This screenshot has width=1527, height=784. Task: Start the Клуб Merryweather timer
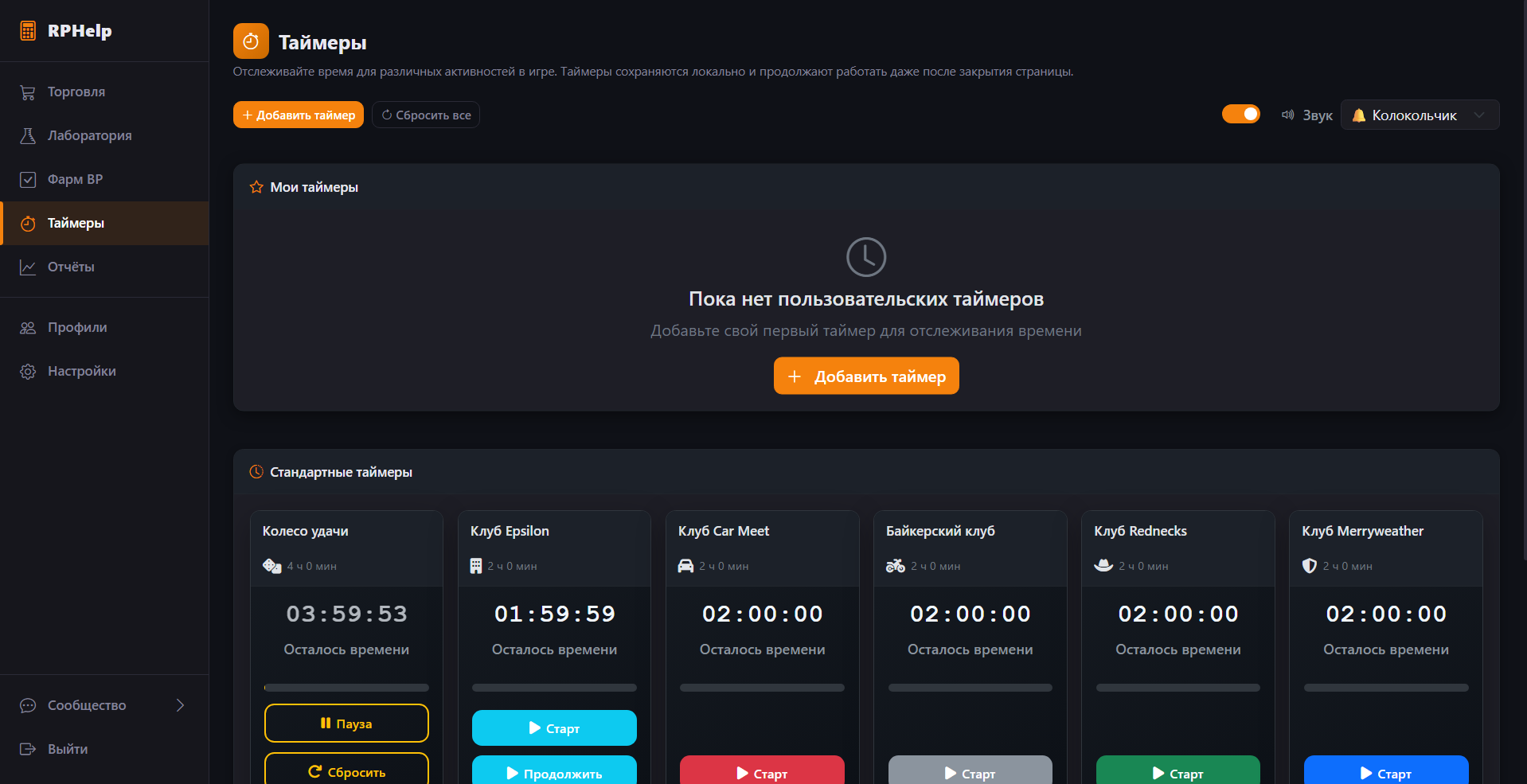tap(1386, 771)
